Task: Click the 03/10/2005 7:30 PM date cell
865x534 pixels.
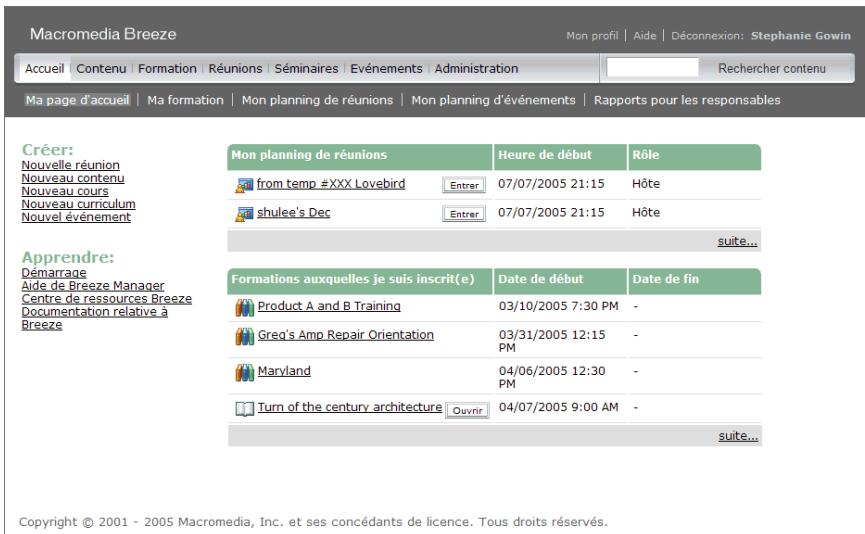Action: coord(558,306)
